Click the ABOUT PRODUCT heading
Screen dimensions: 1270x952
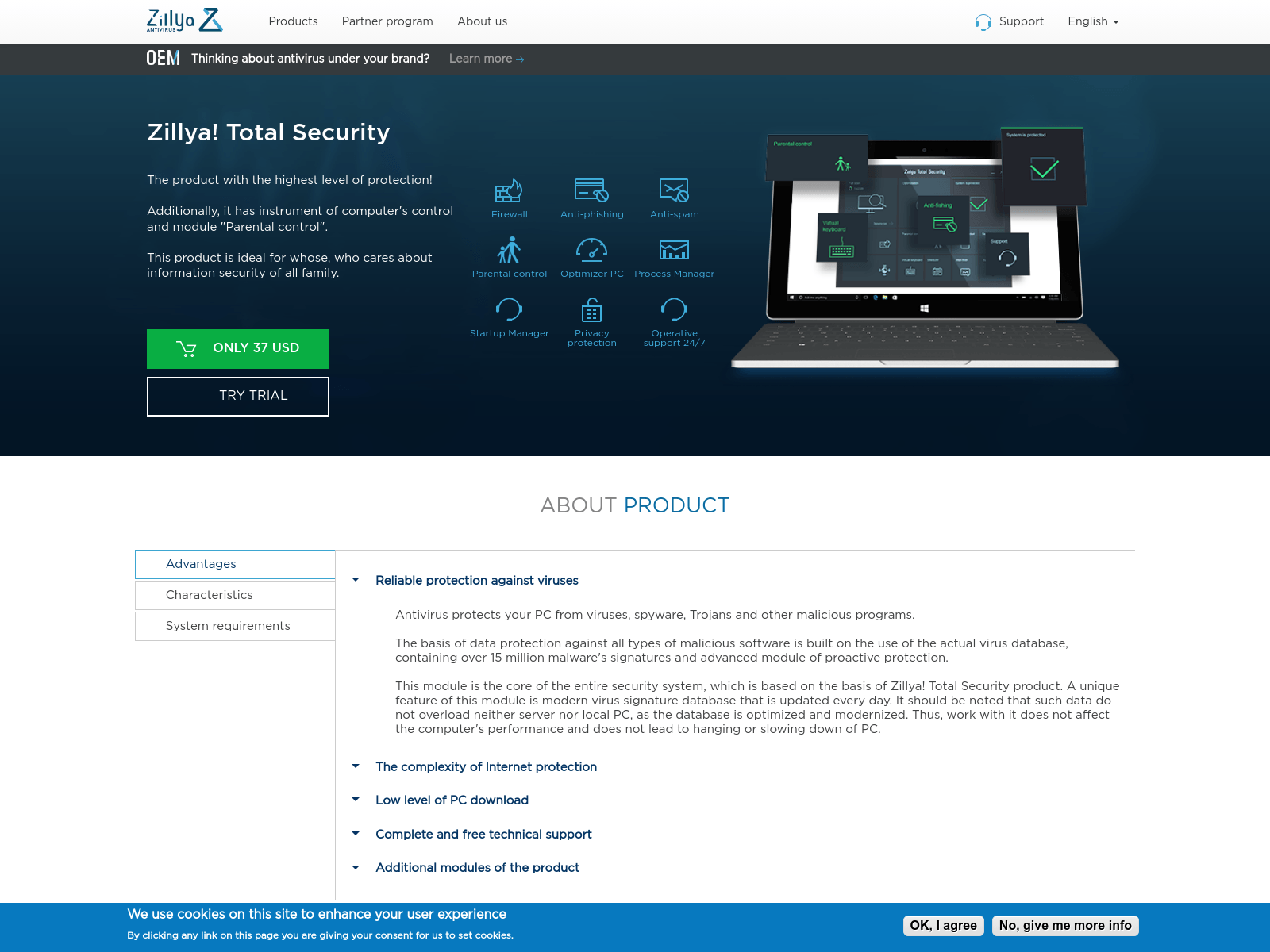pyautogui.click(x=635, y=505)
